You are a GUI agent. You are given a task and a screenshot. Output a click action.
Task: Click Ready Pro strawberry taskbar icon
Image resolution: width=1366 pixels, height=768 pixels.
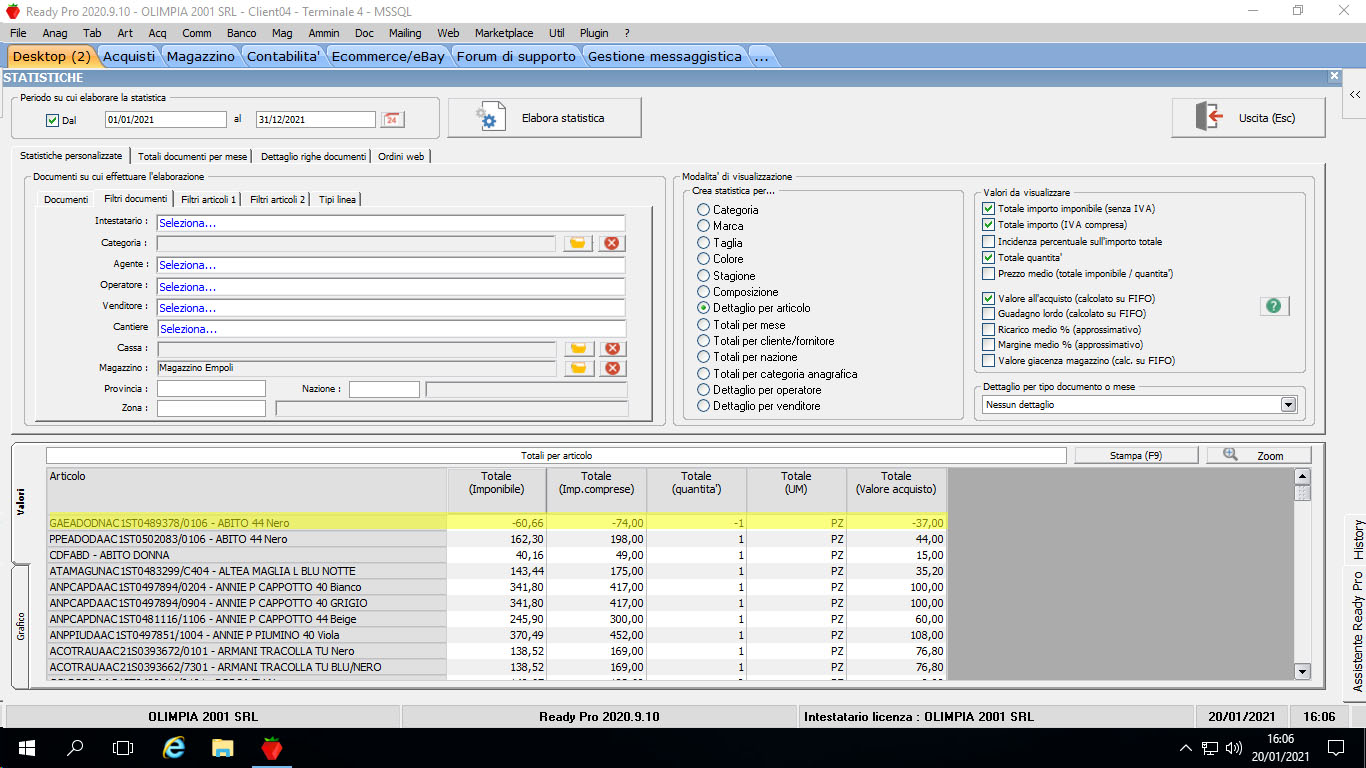[271, 747]
